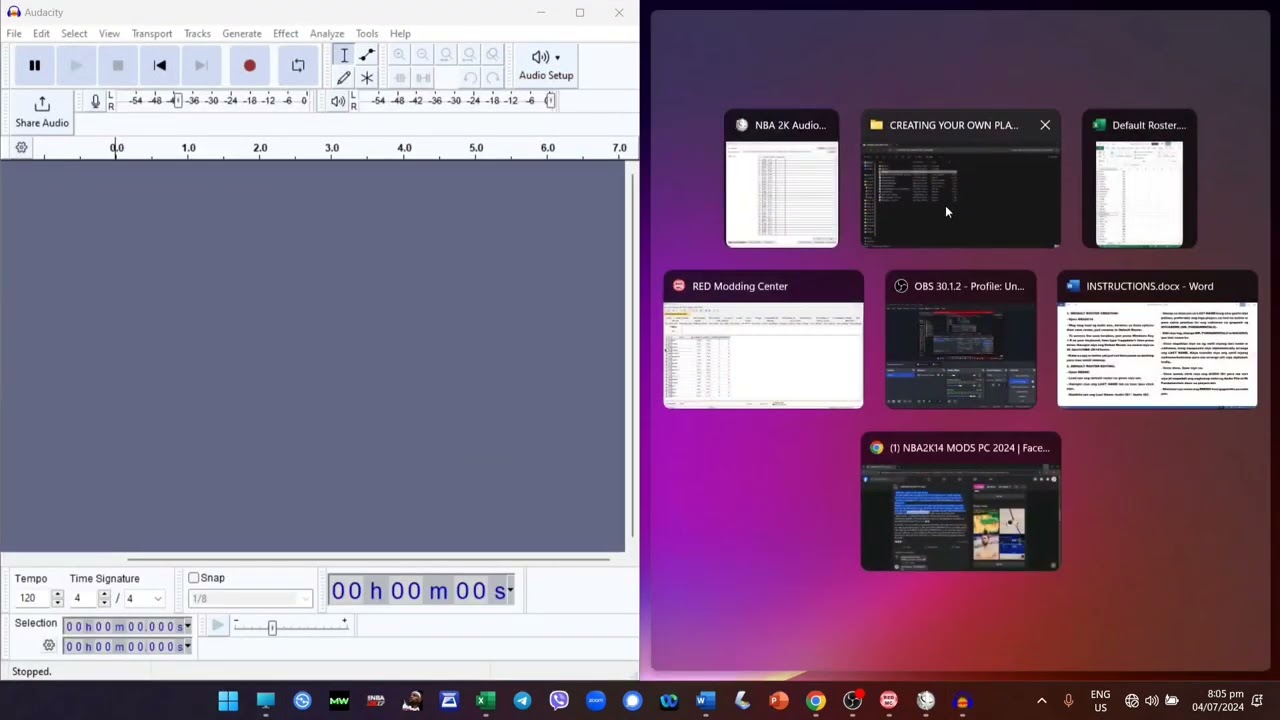Switch to Default Roster Excel thumbnail
The image size is (1280, 720).
pyautogui.click(x=1139, y=179)
